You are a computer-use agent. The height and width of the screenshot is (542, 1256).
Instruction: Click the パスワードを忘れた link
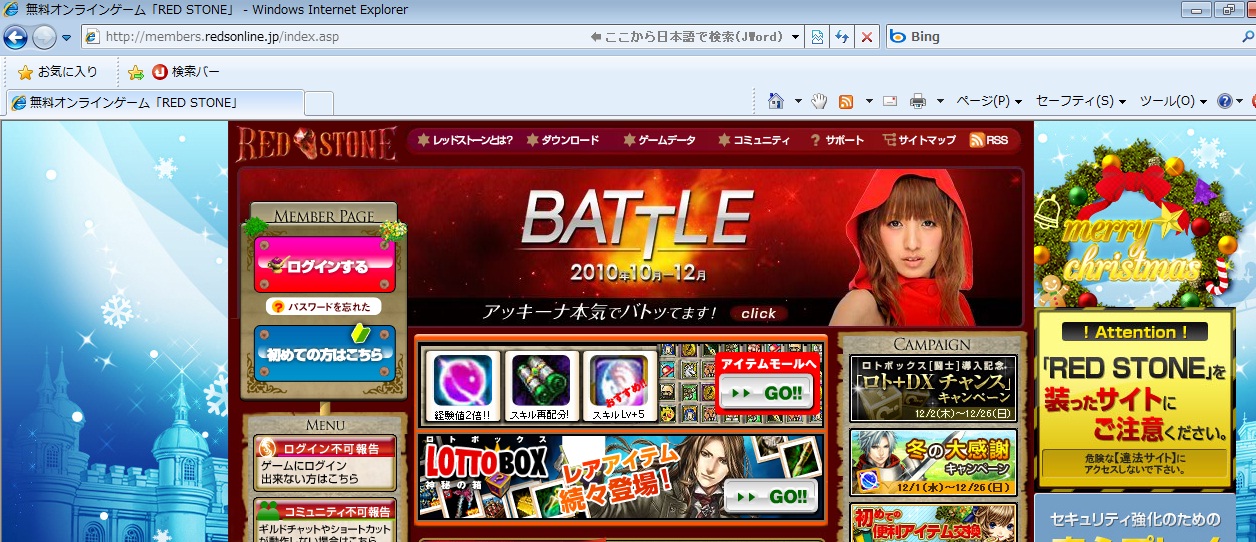click(x=325, y=307)
